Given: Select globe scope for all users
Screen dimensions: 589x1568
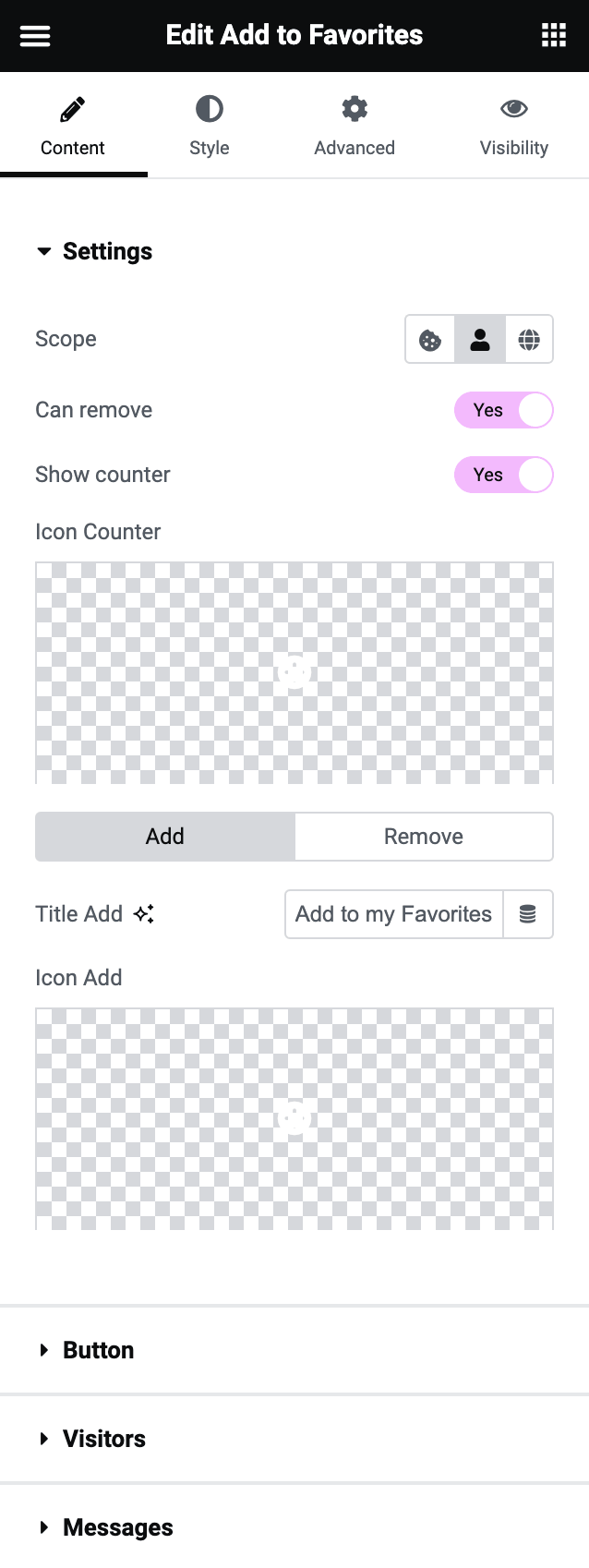Looking at the screenshot, I should tap(529, 339).
